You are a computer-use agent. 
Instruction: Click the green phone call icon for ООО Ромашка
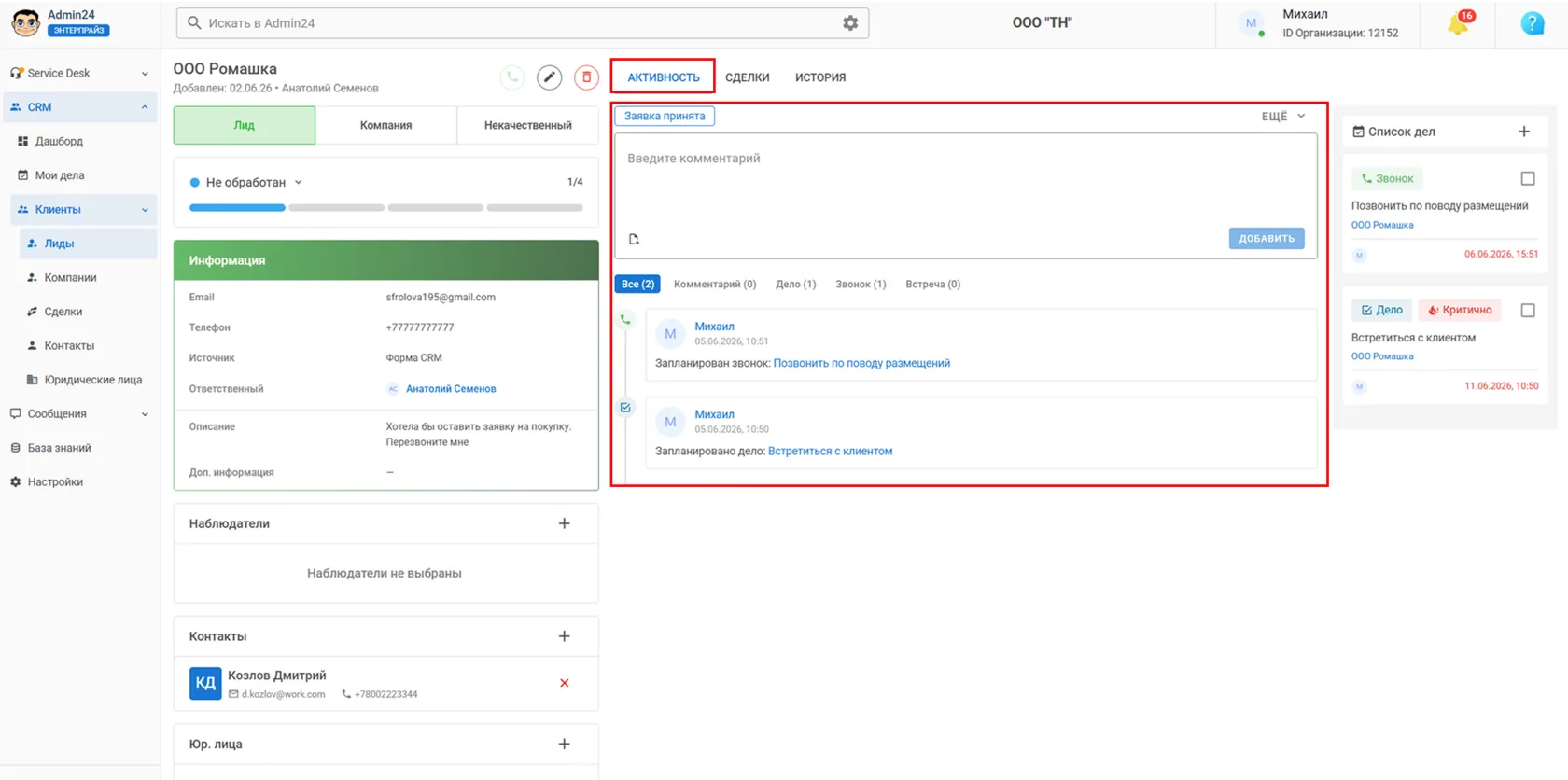point(512,77)
